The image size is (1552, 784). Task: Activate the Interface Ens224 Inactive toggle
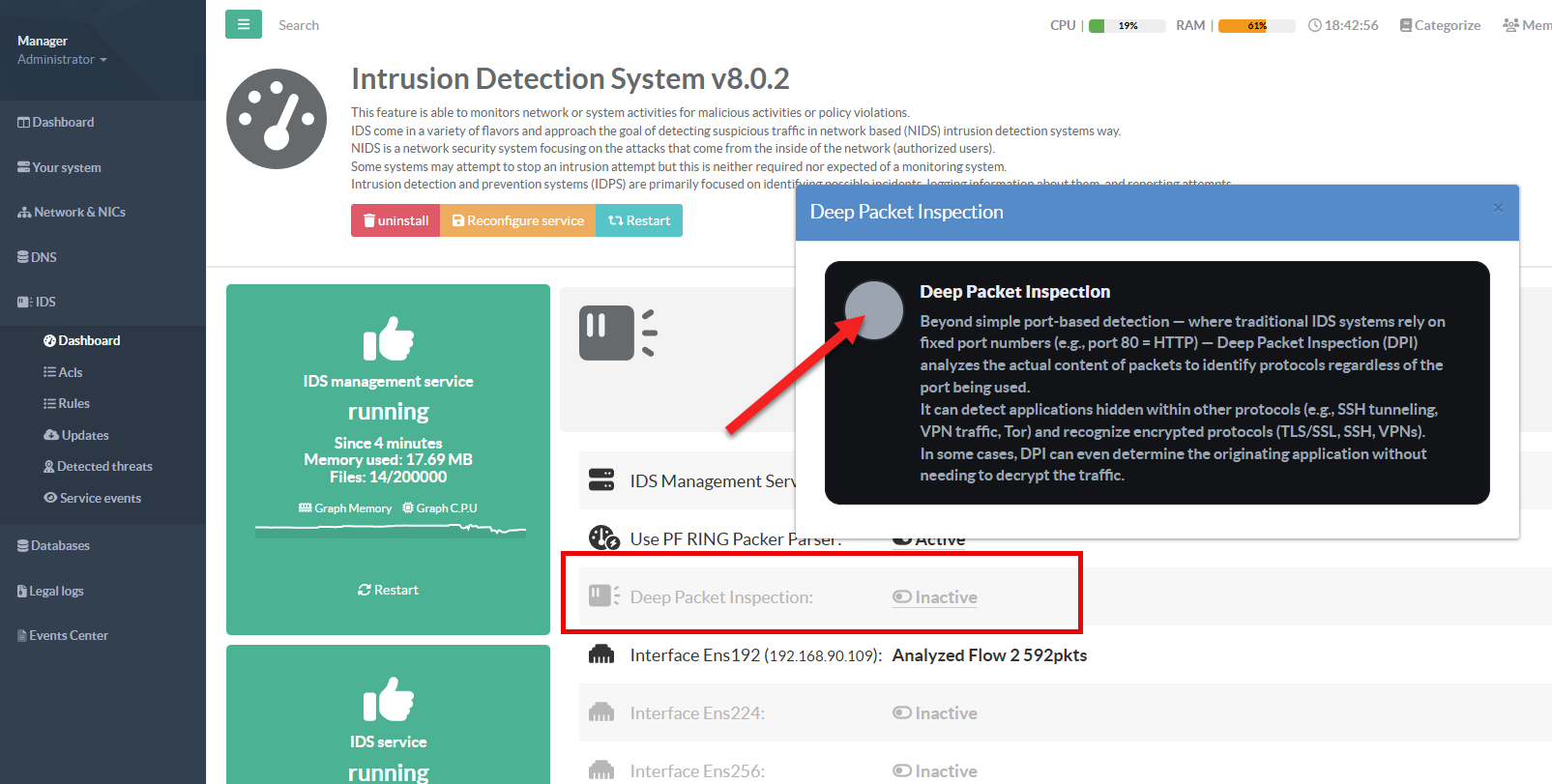tap(934, 713)
